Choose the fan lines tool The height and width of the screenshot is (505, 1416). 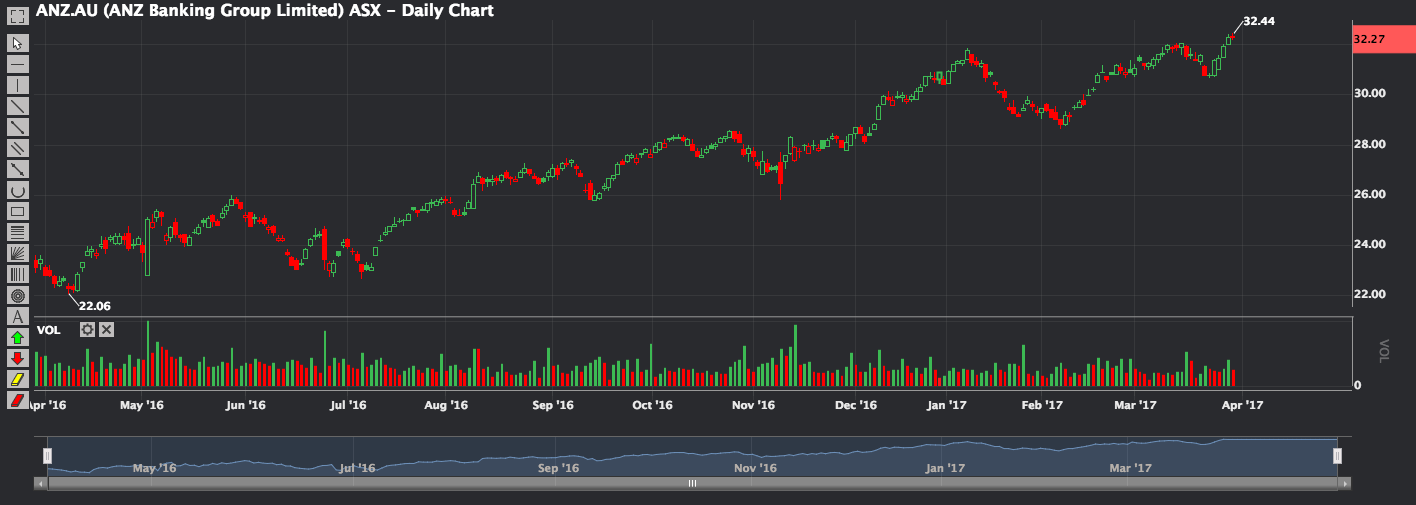click(x=17, y=253)
